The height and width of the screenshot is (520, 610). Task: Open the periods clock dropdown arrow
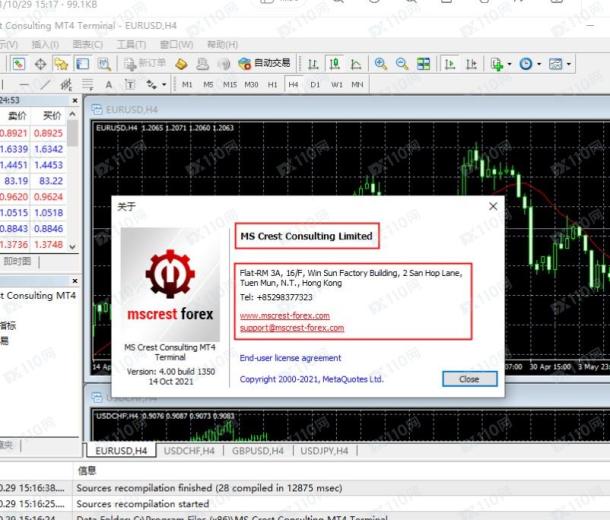[x=539, y=64]
